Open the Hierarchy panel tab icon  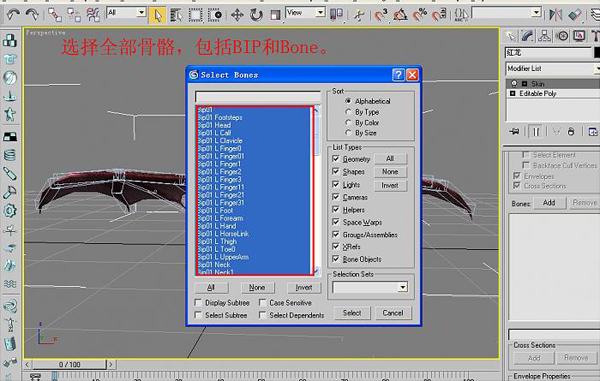[544, 36]
